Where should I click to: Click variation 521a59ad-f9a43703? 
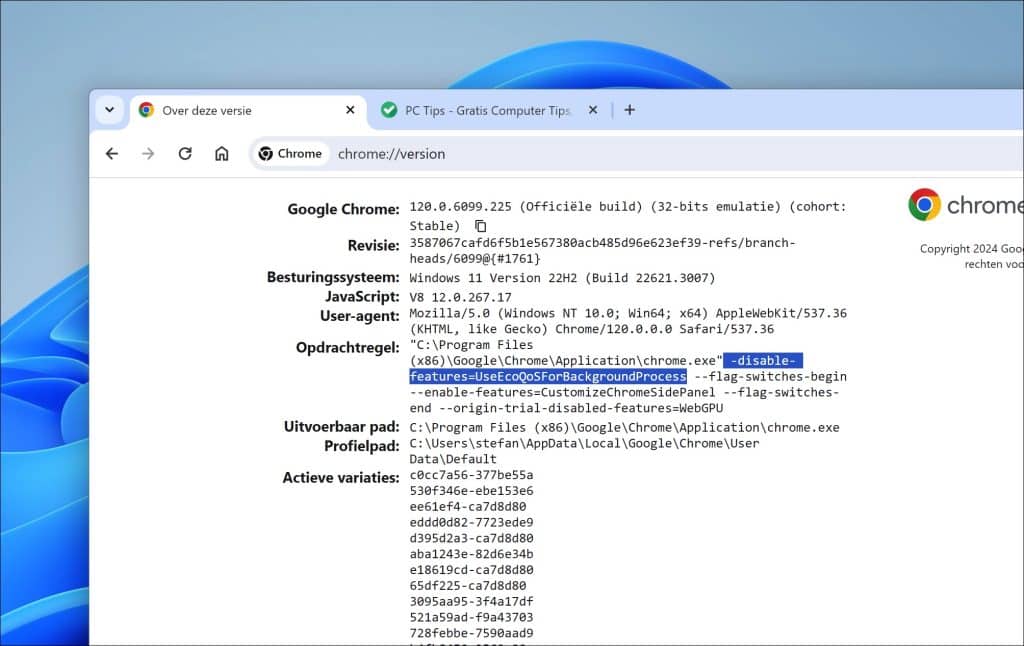click(471, 617)
